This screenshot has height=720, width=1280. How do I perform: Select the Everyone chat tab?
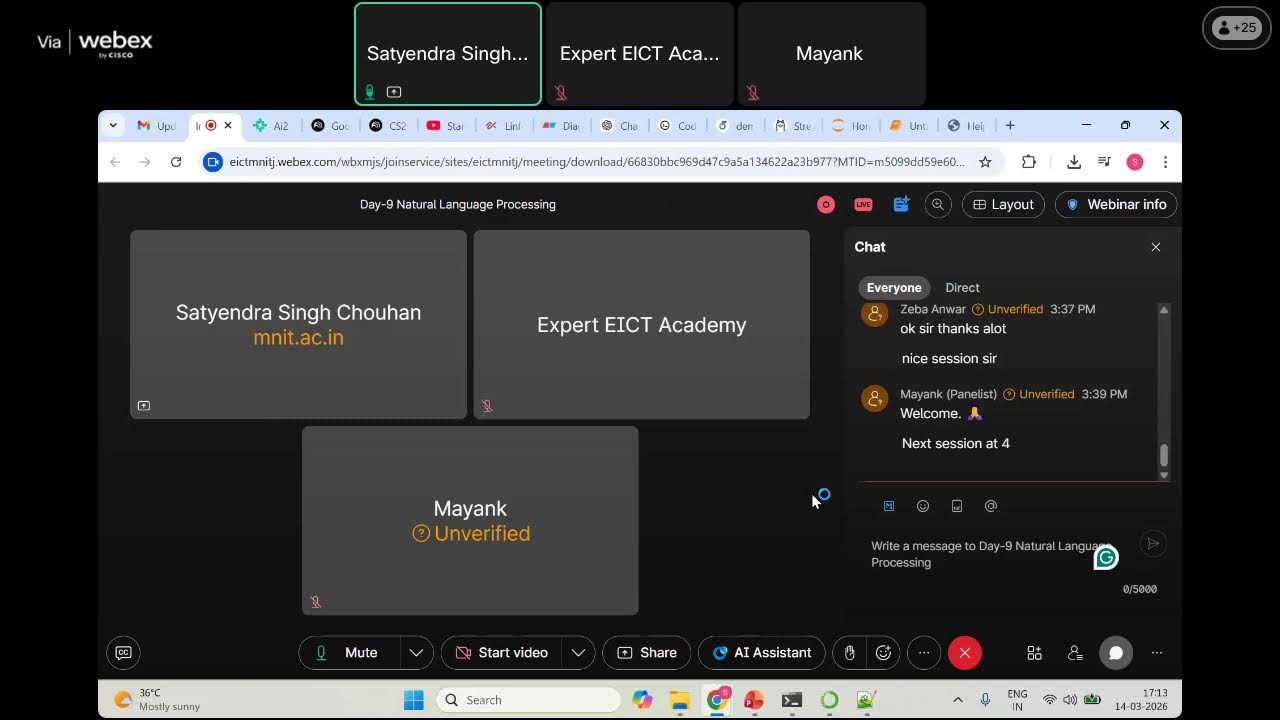coord(894,287)
